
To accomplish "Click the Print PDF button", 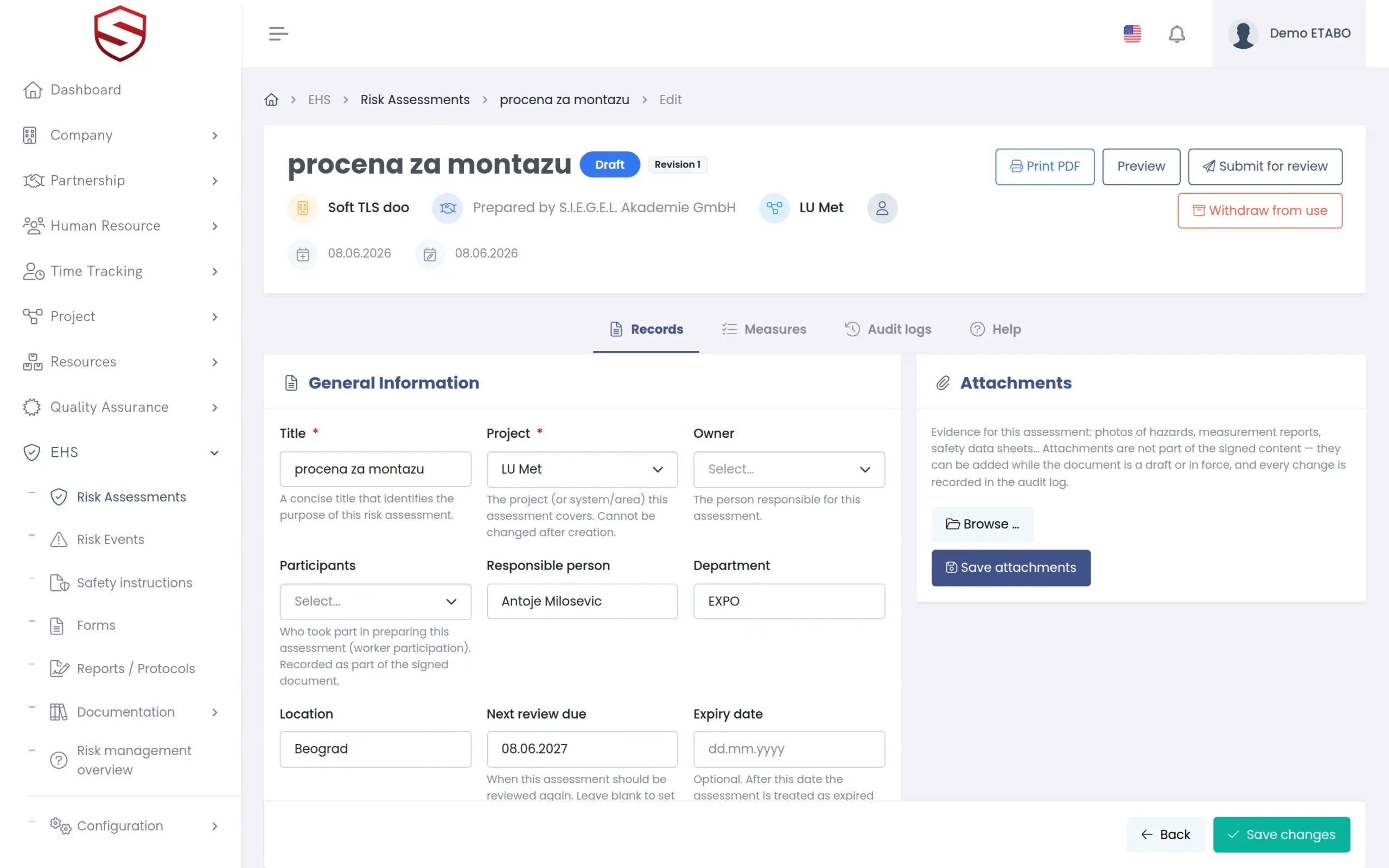I will pyautogui.click(x=1044, y=167).
